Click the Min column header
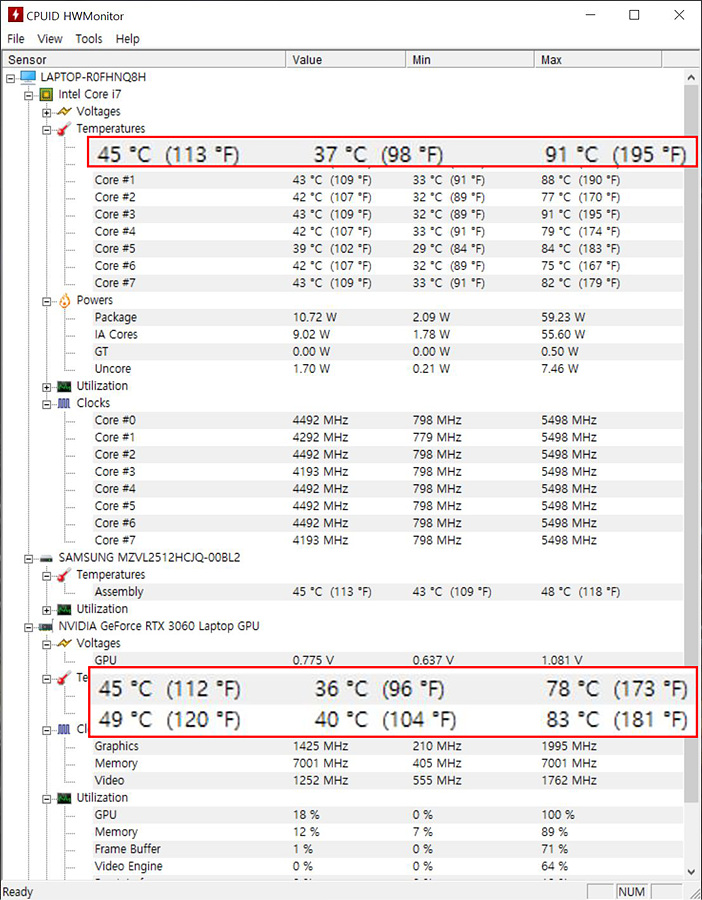 coord(470,60)
